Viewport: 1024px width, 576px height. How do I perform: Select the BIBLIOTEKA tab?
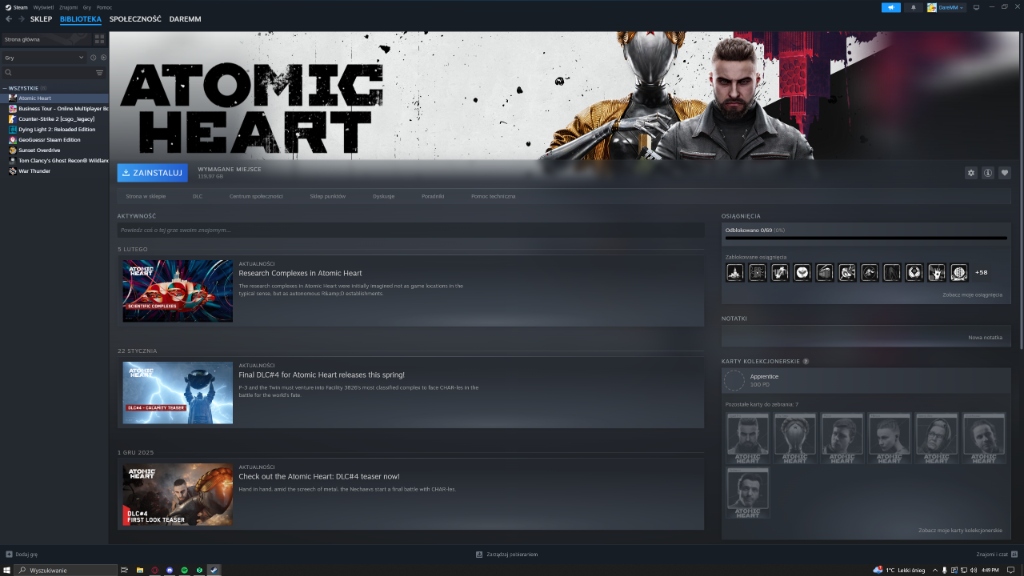[80, 20]
